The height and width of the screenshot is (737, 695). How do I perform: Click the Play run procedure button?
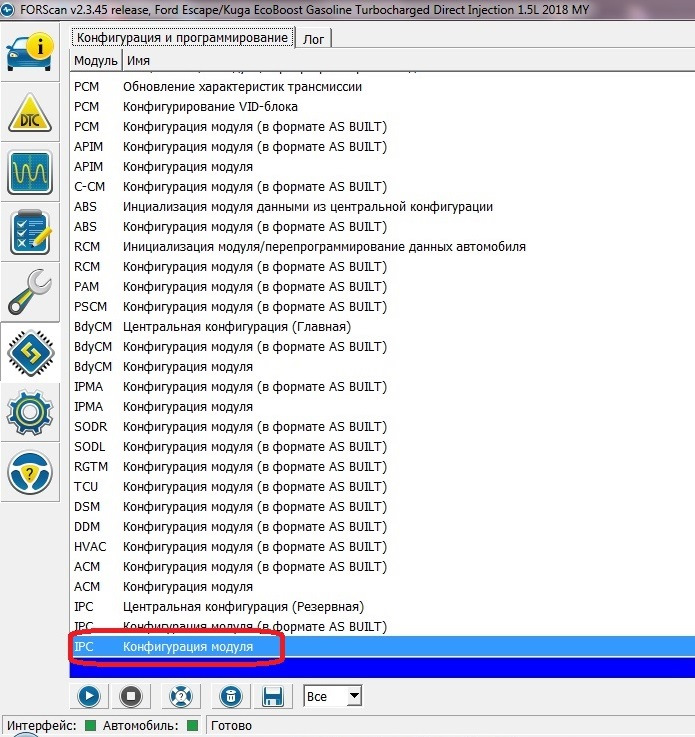[89, 696]
